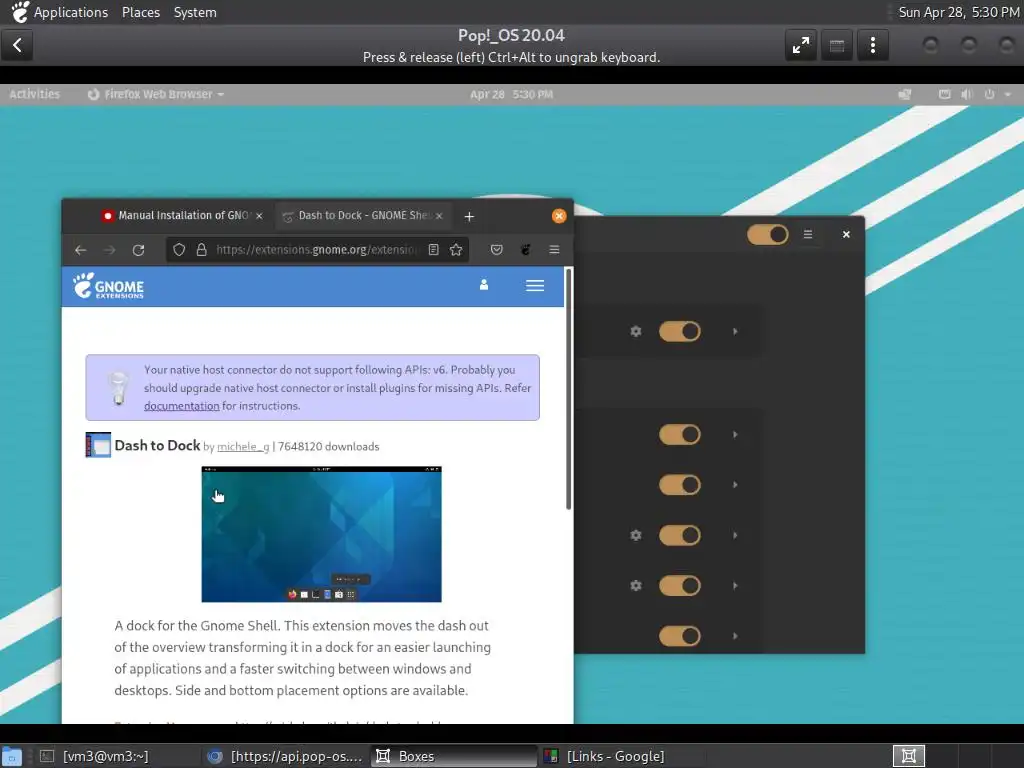Image resolution: width=1024 pixels, height=768 pixels.
Task: Expand the second extension row arrow
Action: [735, 434]
